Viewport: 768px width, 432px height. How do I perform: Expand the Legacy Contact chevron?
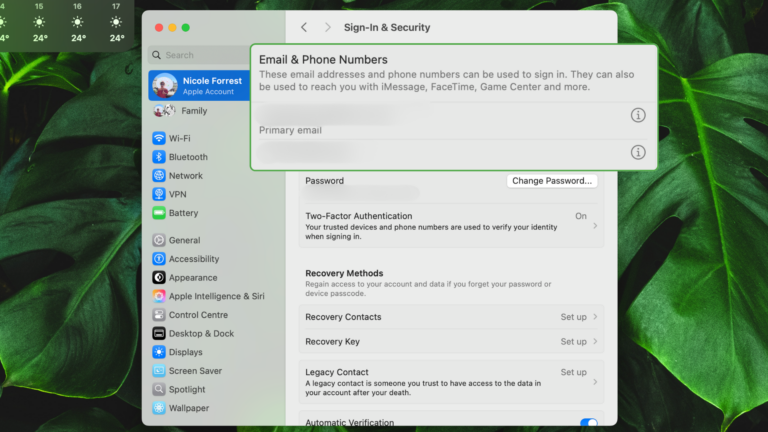tap(595, 382)
